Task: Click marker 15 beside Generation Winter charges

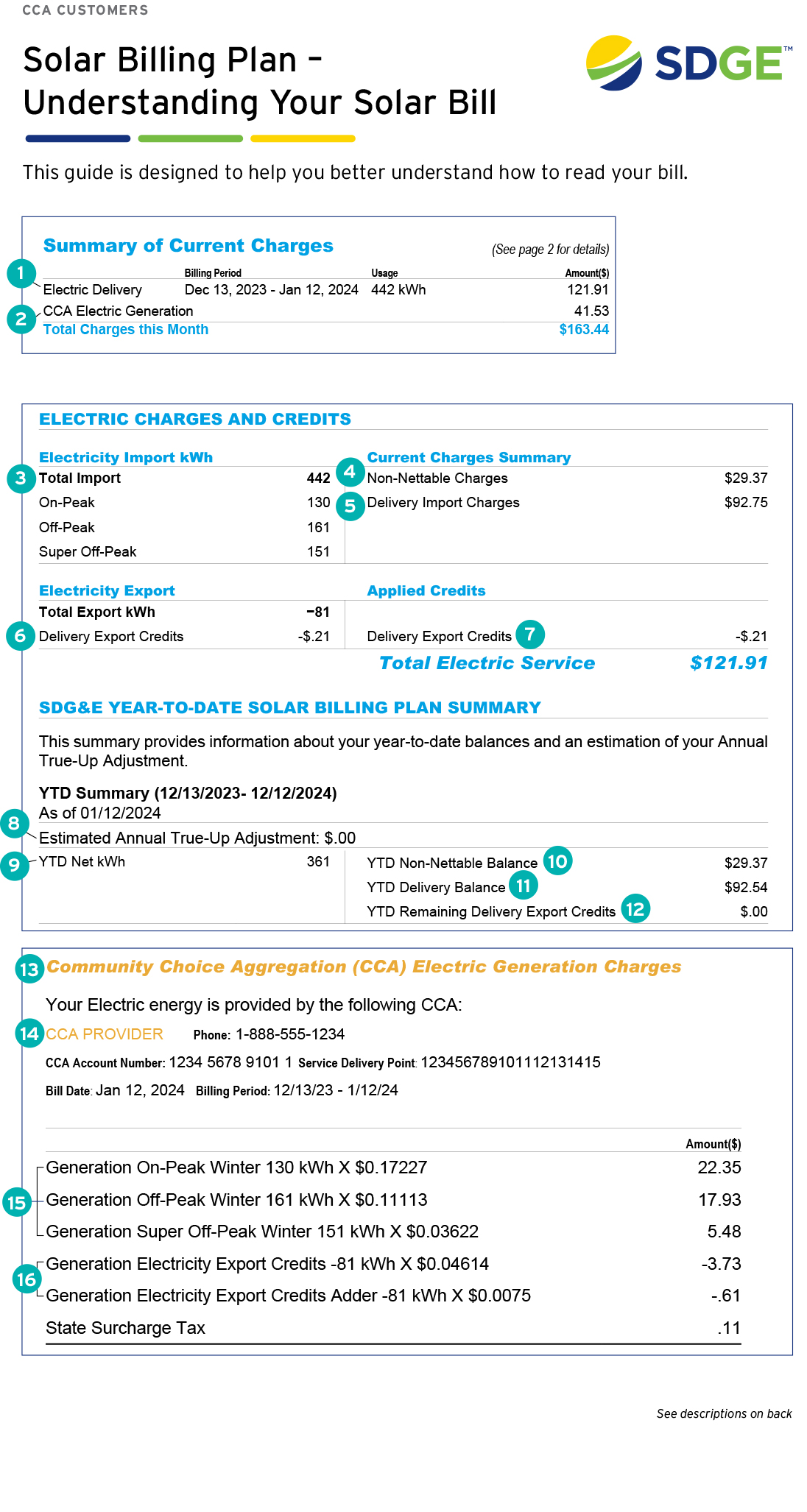Action: coord(16,1204)
